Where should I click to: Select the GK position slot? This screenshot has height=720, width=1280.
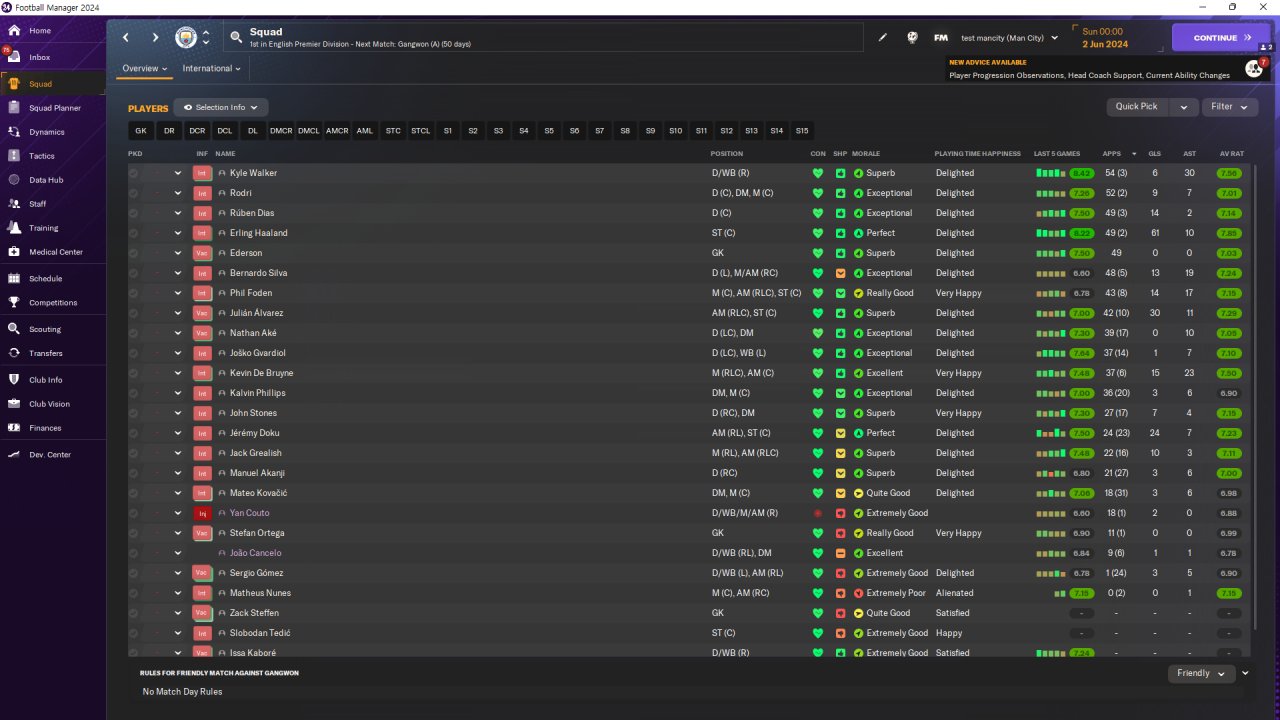click(x=141, y=131)
